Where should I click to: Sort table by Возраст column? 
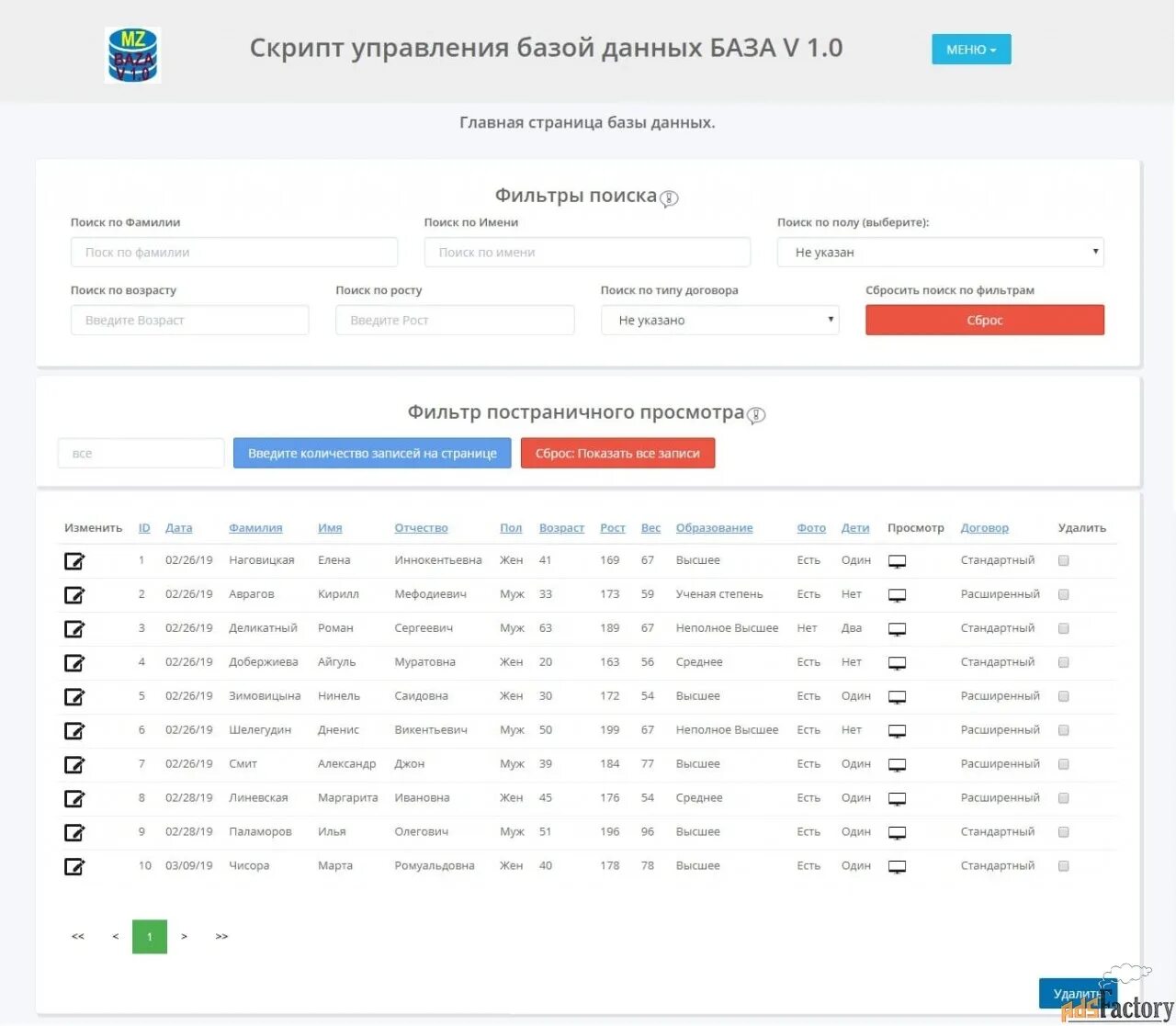point(561,528)
